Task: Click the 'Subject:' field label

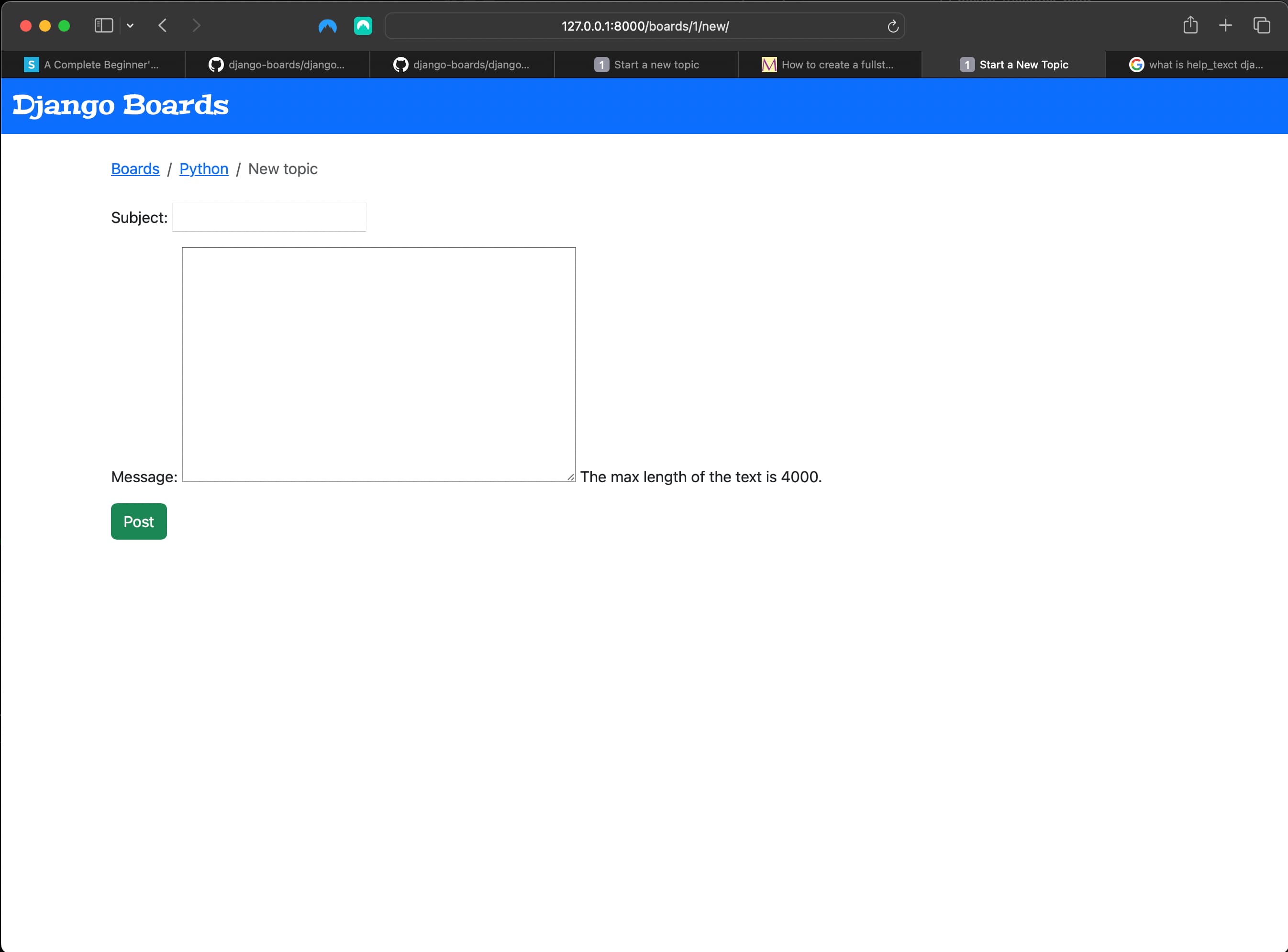Action: click(x=139, y=217)
